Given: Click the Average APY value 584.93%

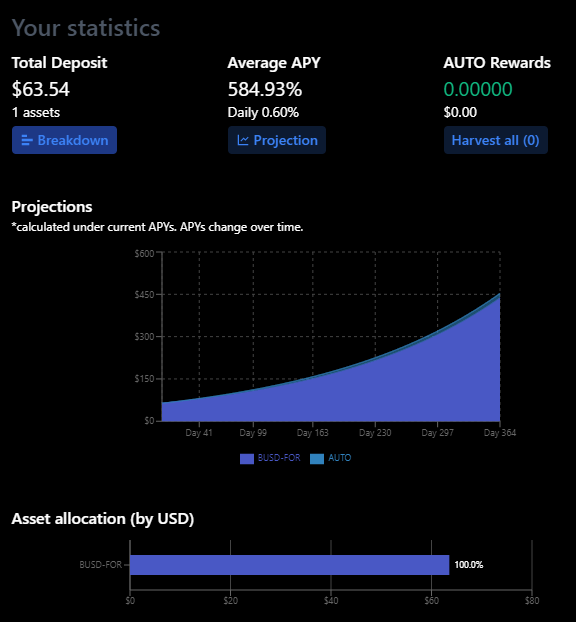Looking at the screenshot, I should [x=265, y=89].
